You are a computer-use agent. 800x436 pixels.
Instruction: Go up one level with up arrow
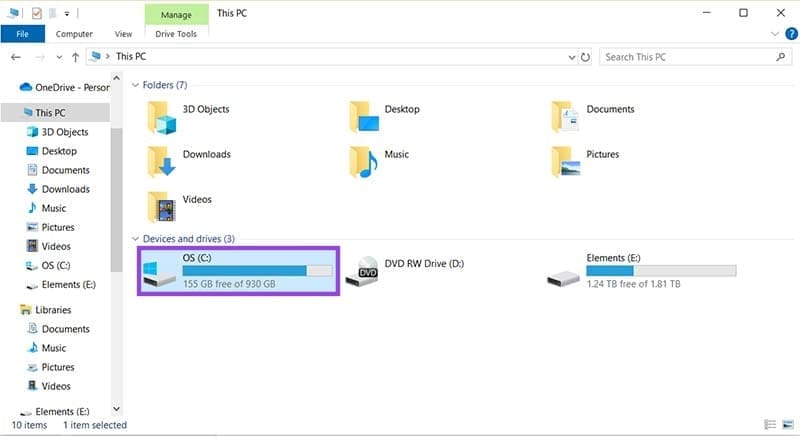click(x=75, y=57)
